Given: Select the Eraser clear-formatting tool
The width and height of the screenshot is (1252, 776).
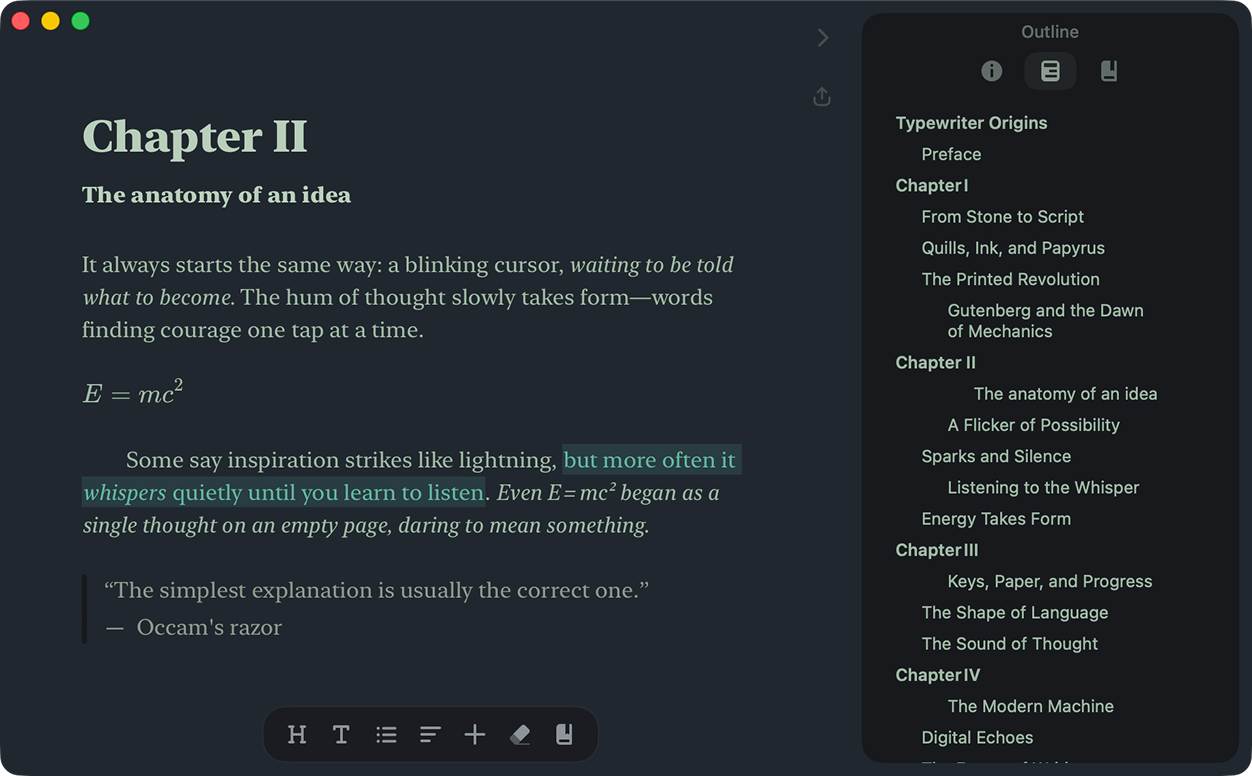Looking at the screenshot, I should (x=520, y=735).
